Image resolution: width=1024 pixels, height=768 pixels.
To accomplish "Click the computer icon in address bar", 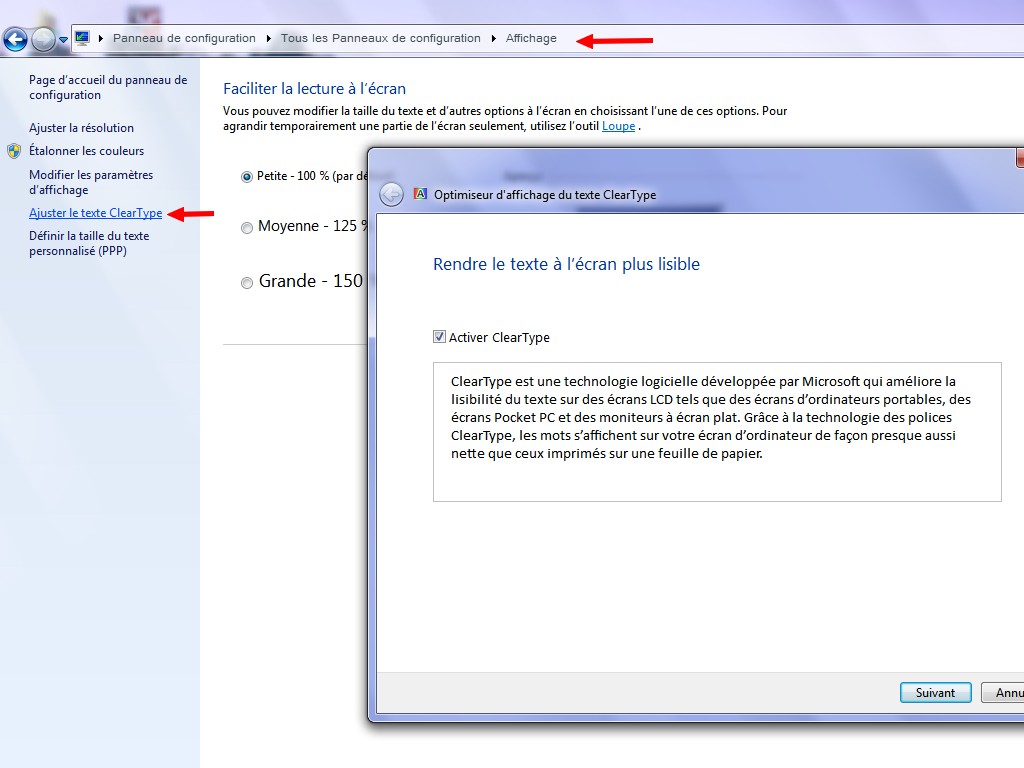I will click(x=82, y=38).
